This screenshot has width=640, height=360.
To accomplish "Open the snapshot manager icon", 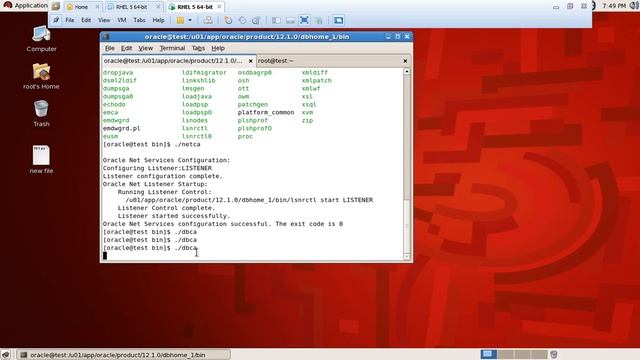I will coord(256,20).
